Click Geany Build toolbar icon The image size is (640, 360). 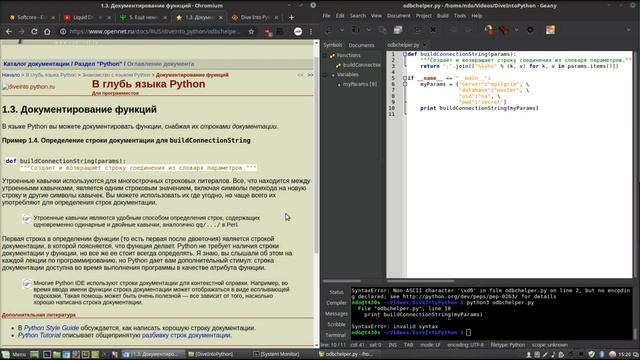click(x=503, y=30)
